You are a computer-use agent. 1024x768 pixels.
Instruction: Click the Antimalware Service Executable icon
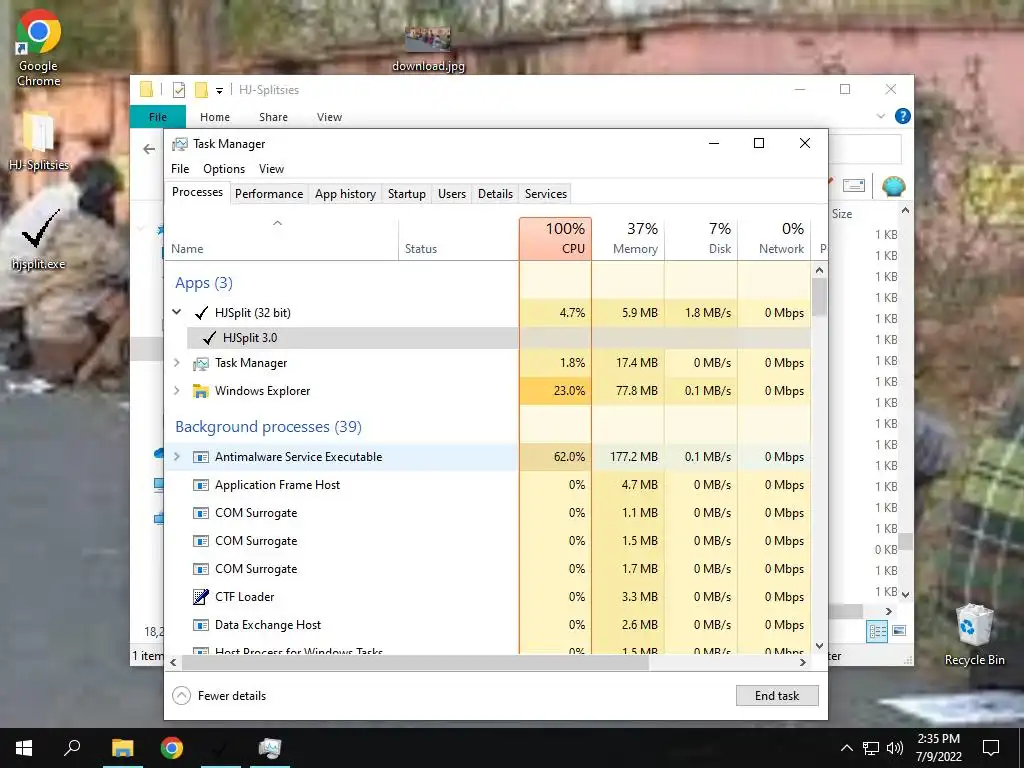pos(200,457)
